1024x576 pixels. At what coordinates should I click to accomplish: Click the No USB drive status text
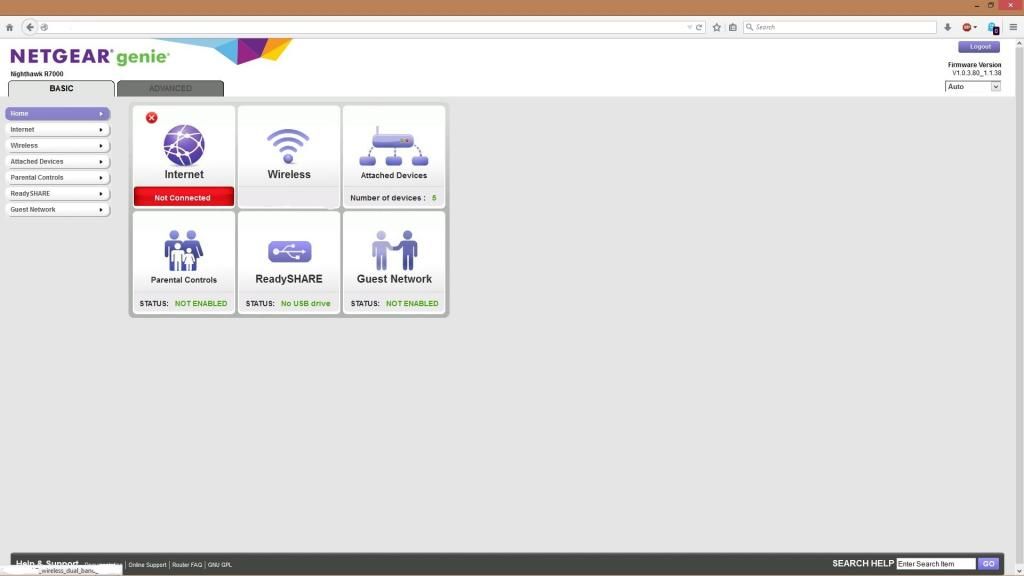306,304
